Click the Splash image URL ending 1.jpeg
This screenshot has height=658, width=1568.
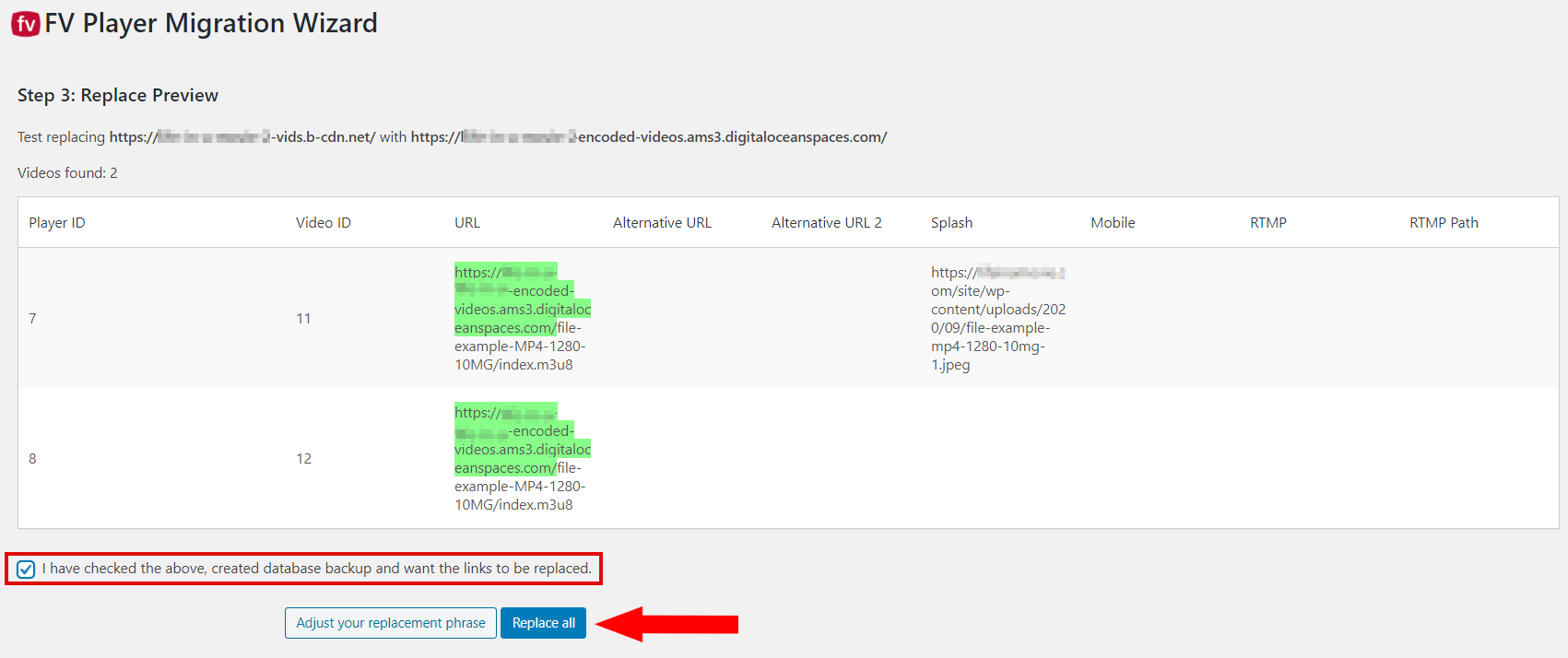tap(998, 319)
